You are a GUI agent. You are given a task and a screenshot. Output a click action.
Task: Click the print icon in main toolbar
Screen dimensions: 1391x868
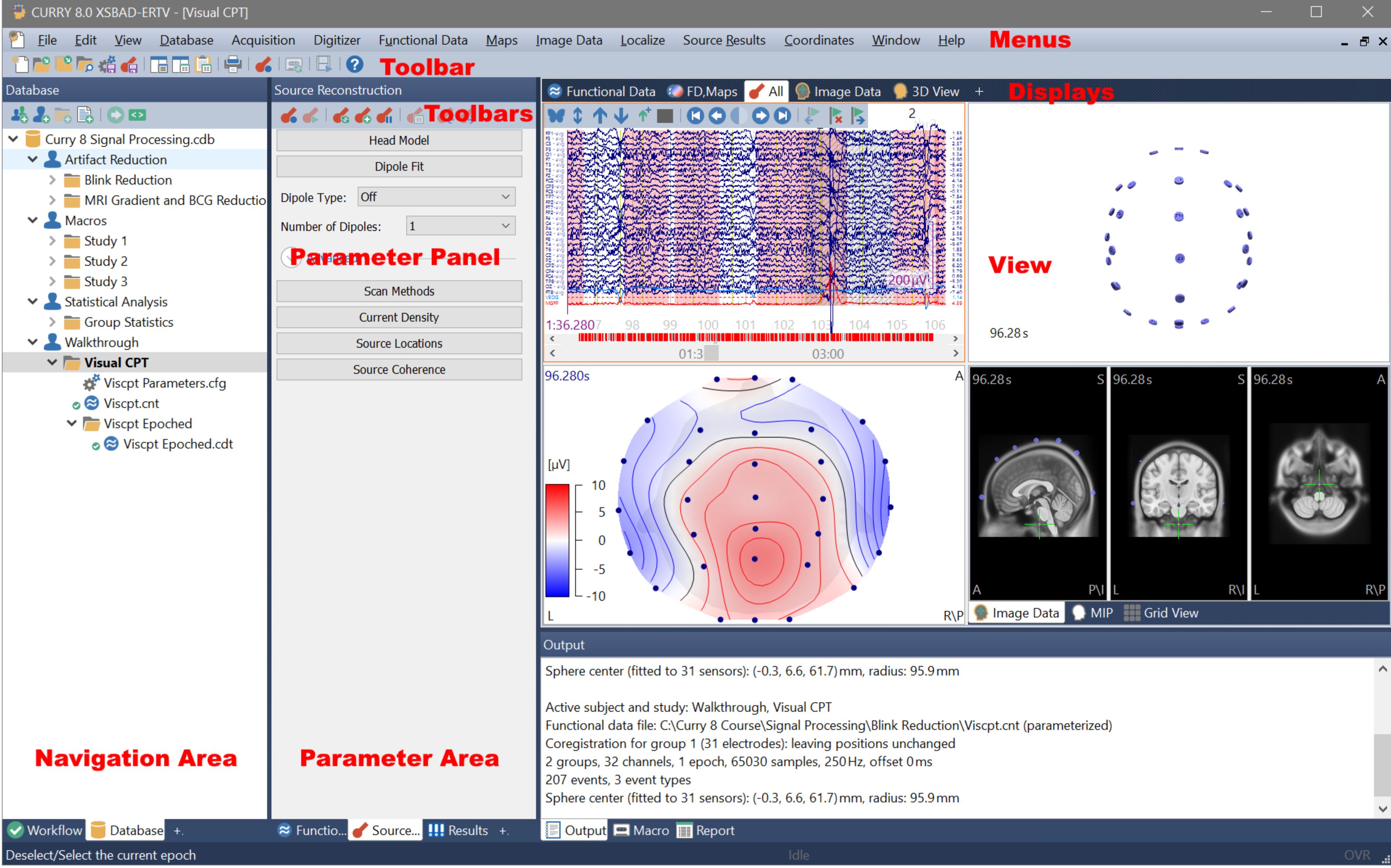pos(232,64)
